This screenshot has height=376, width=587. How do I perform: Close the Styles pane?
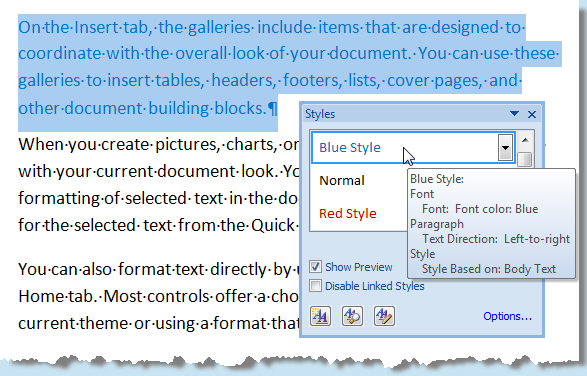[532, 114]
